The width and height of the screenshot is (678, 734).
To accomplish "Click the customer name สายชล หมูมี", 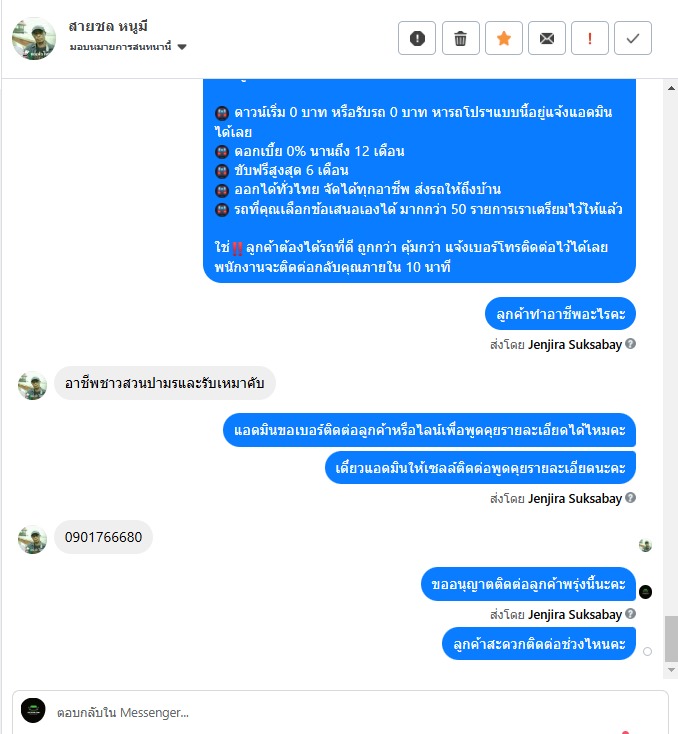I will (108, 26).
